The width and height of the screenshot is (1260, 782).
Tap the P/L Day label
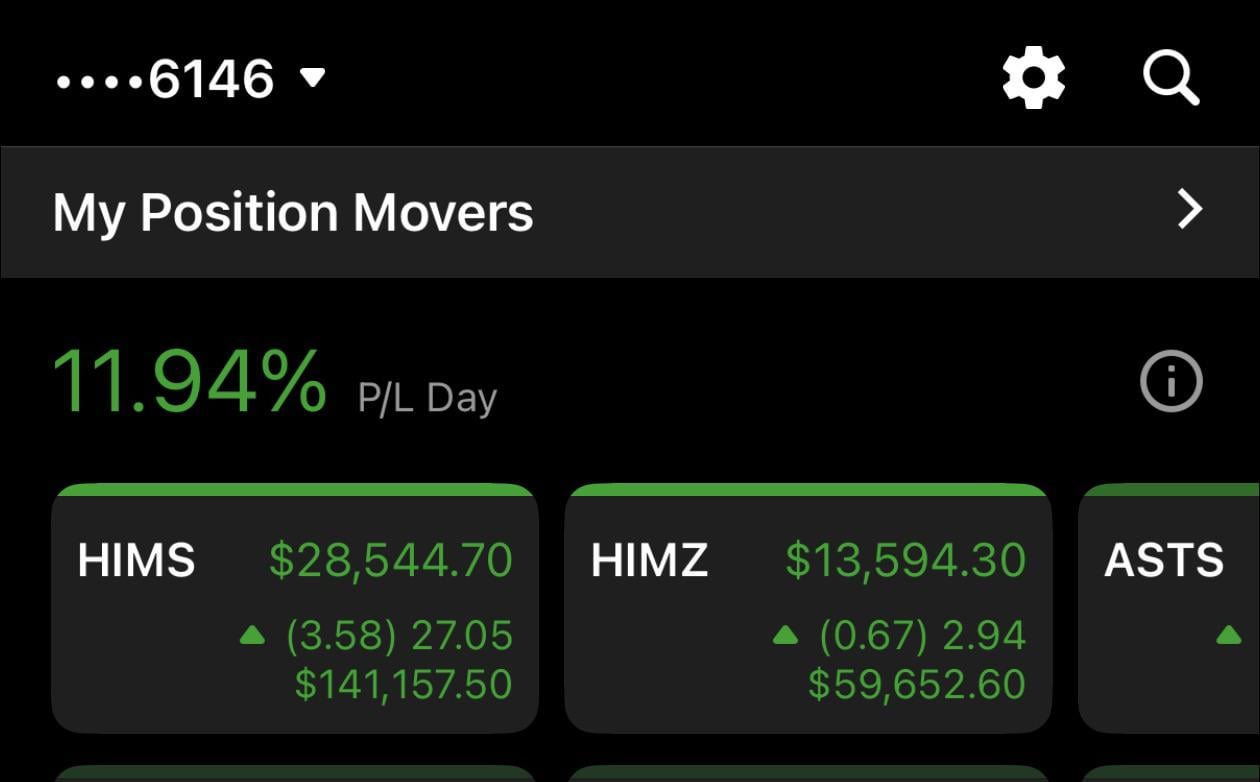(x=427, y=398)
